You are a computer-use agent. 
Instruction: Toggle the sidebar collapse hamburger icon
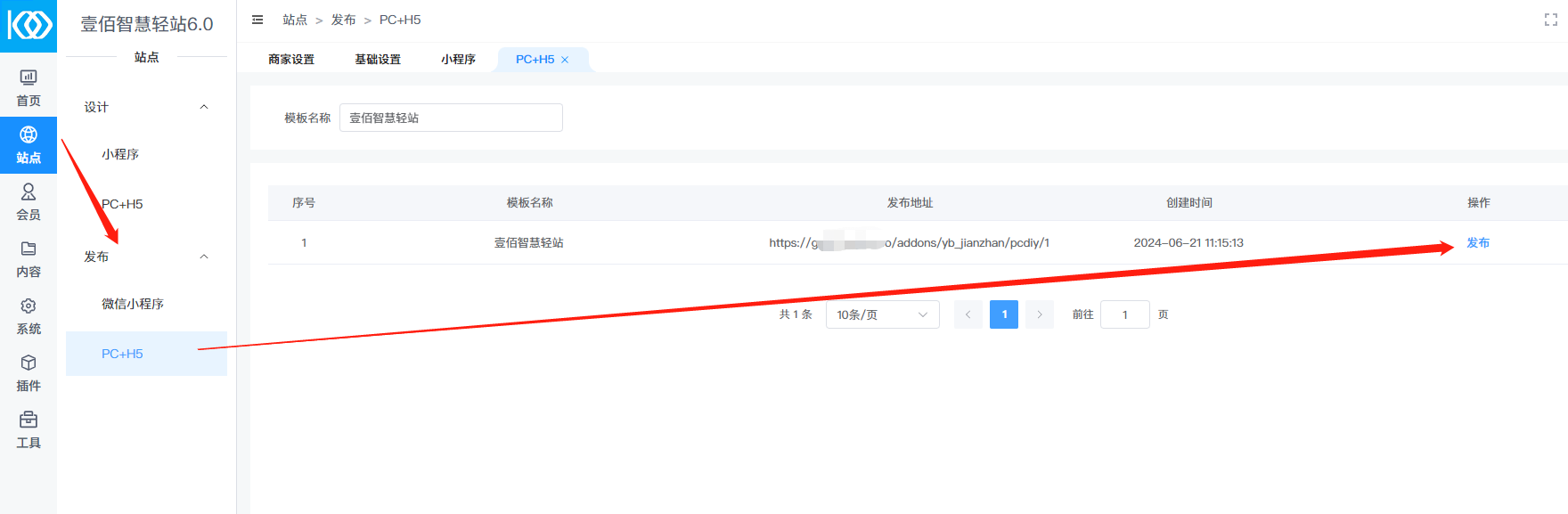(257, 20)
